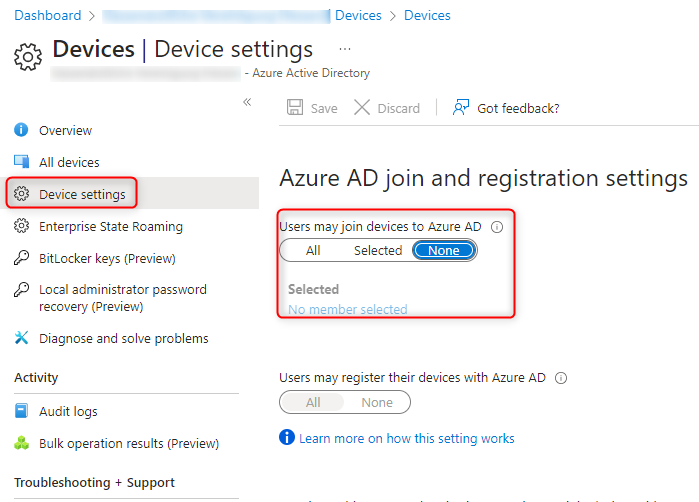Click the Diagnose and solve problems wrench icon

click(21, 337)
